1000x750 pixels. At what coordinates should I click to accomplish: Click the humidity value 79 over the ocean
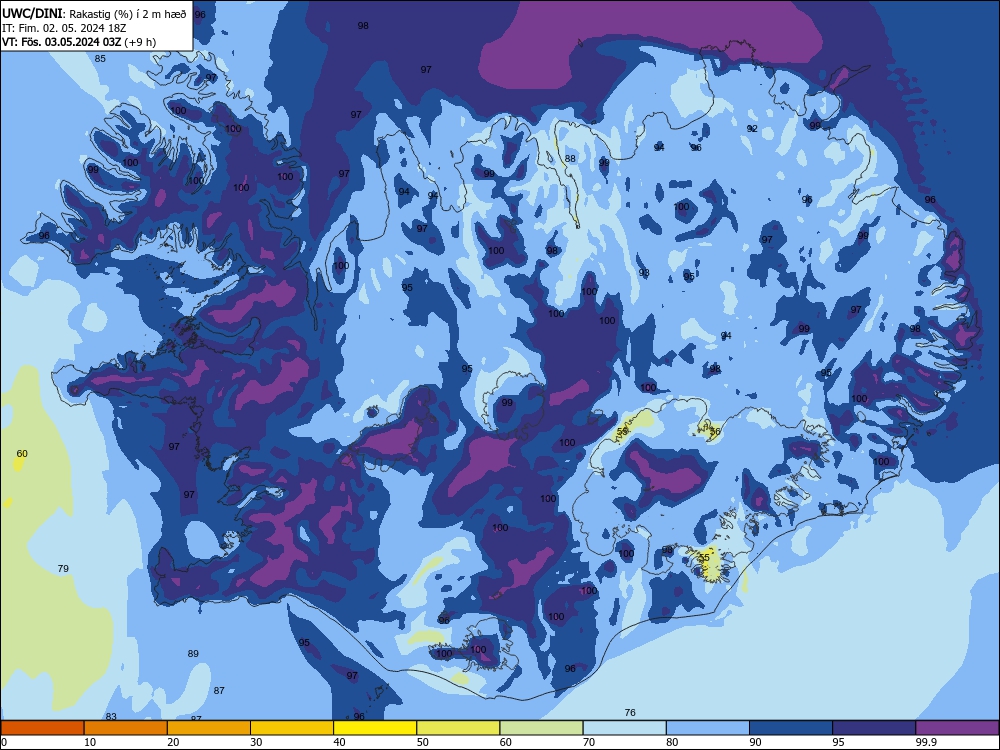coord(63,568)
